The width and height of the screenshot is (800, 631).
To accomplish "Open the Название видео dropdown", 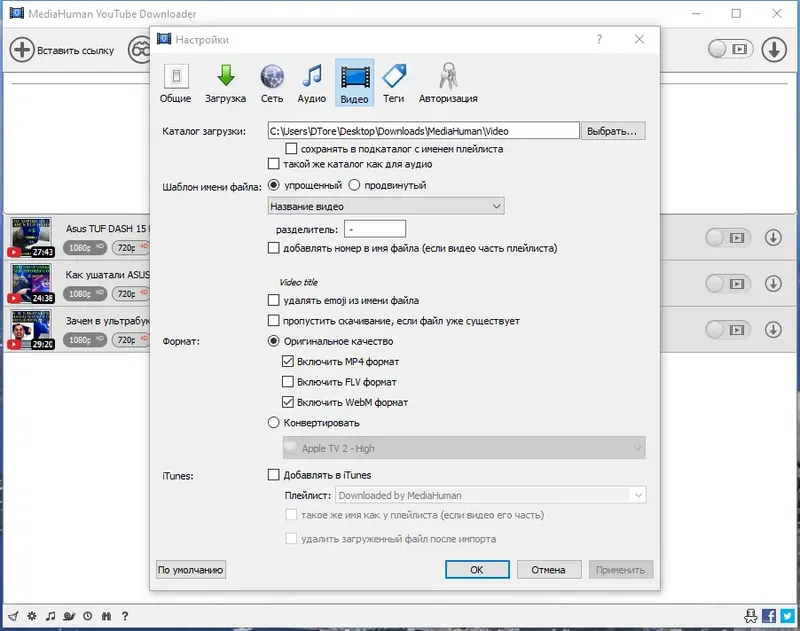I will click(386, 206).
